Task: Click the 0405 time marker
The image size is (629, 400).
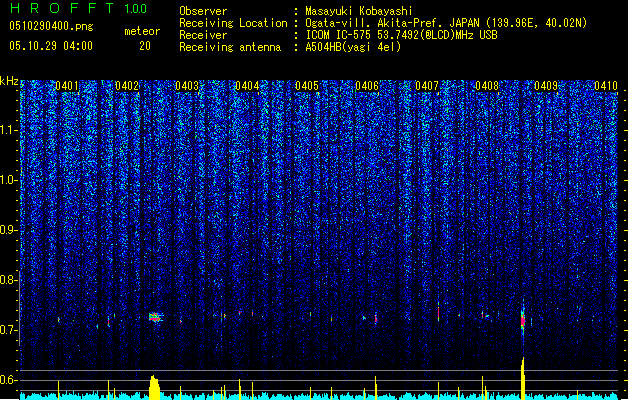Action: coord(307,86)
